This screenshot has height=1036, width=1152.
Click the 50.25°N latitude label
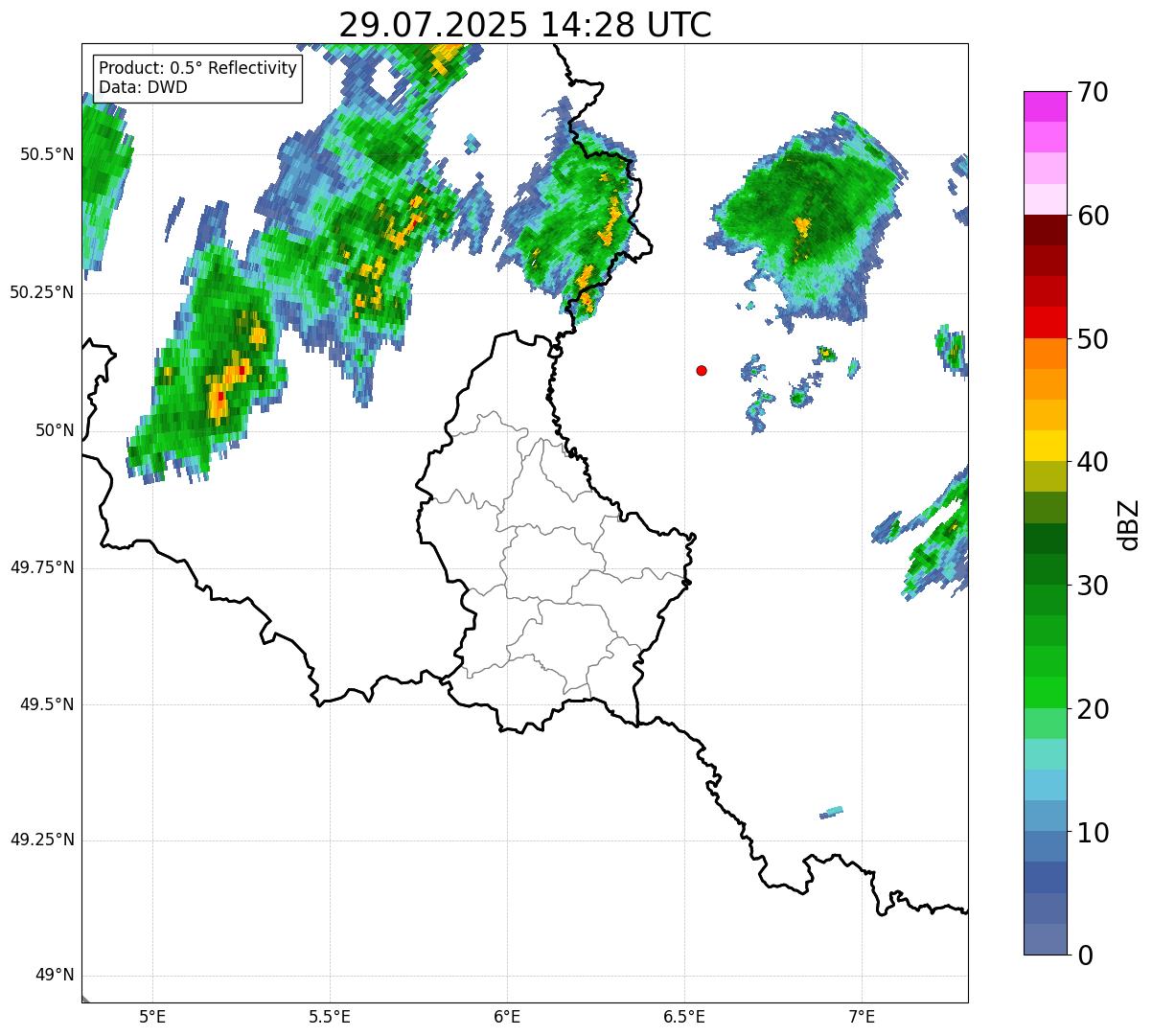point(42,292)
